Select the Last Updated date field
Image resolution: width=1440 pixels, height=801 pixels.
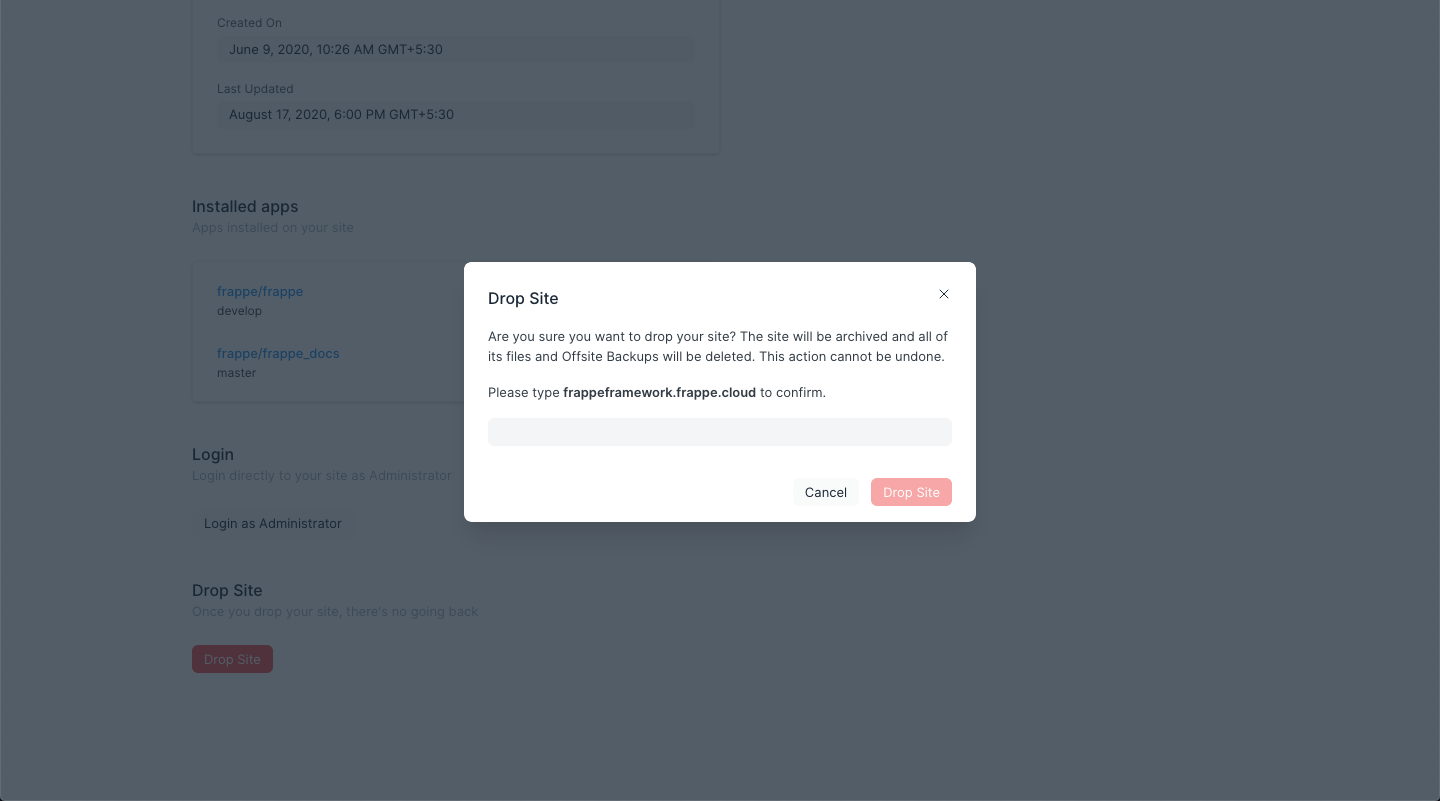click(x=455, y=115)
